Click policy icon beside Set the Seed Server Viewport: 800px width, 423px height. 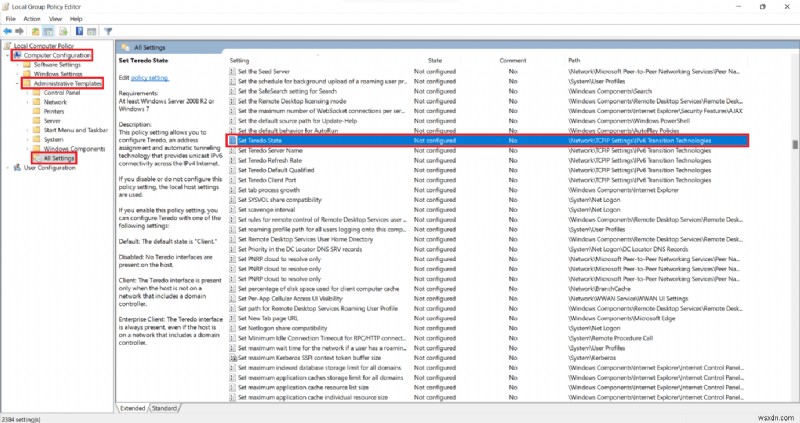233,71
